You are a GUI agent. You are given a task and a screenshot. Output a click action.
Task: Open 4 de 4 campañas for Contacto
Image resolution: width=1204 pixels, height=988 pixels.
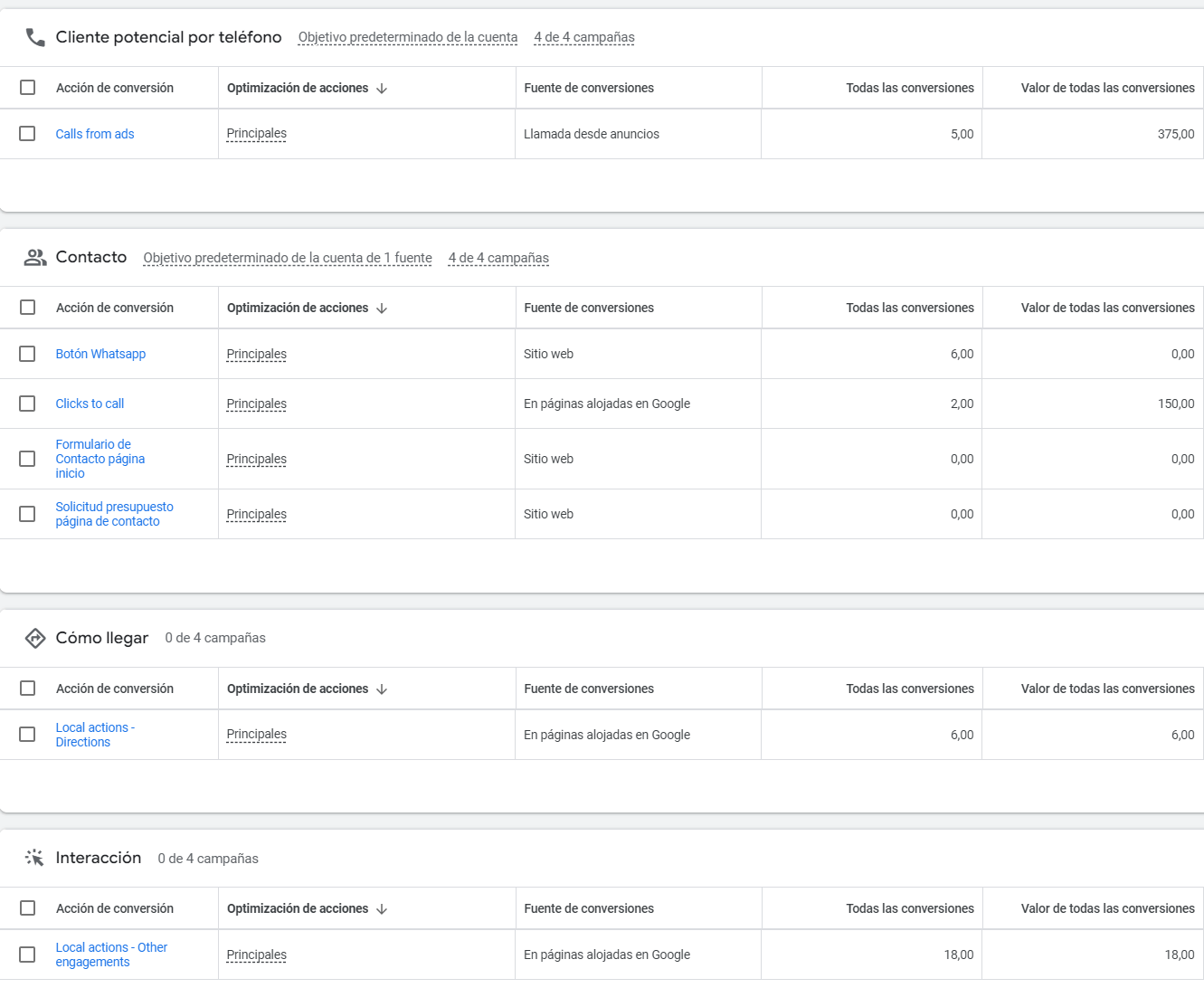(x=498, y=258)
